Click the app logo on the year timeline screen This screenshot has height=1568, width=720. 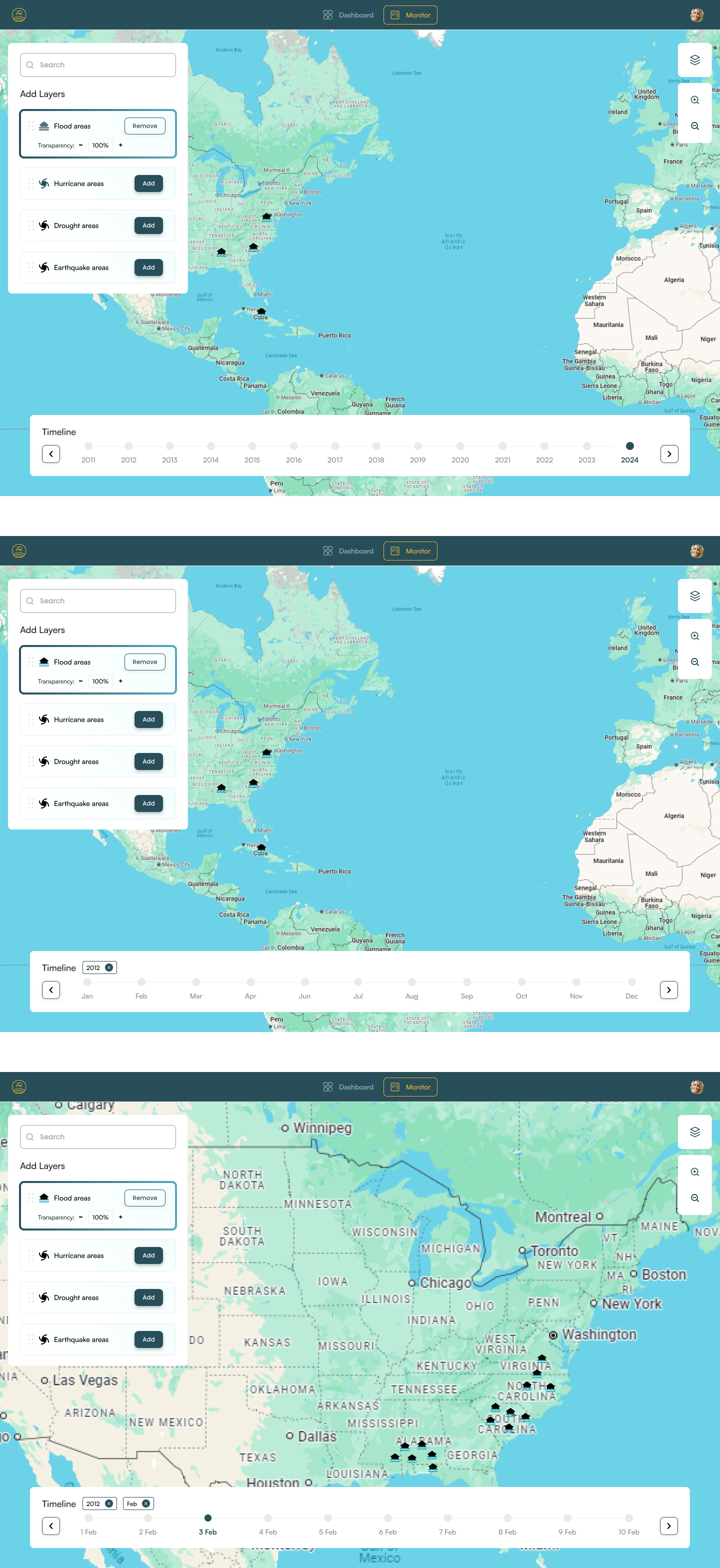coord(19,14)
